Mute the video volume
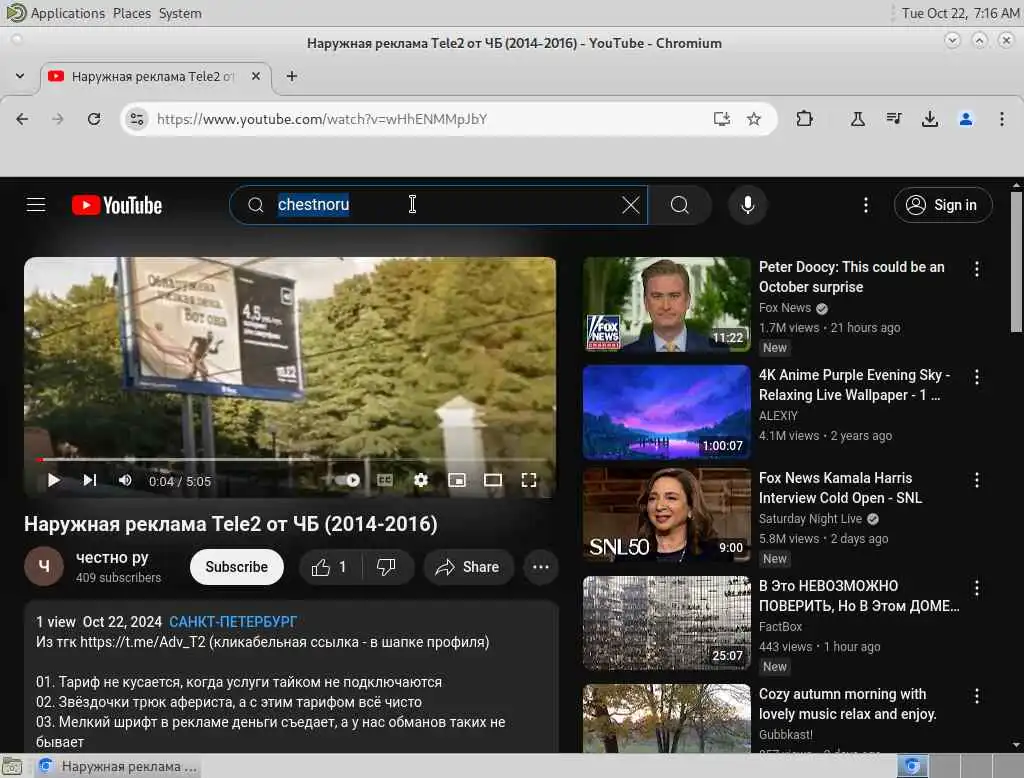 (125, 481)
